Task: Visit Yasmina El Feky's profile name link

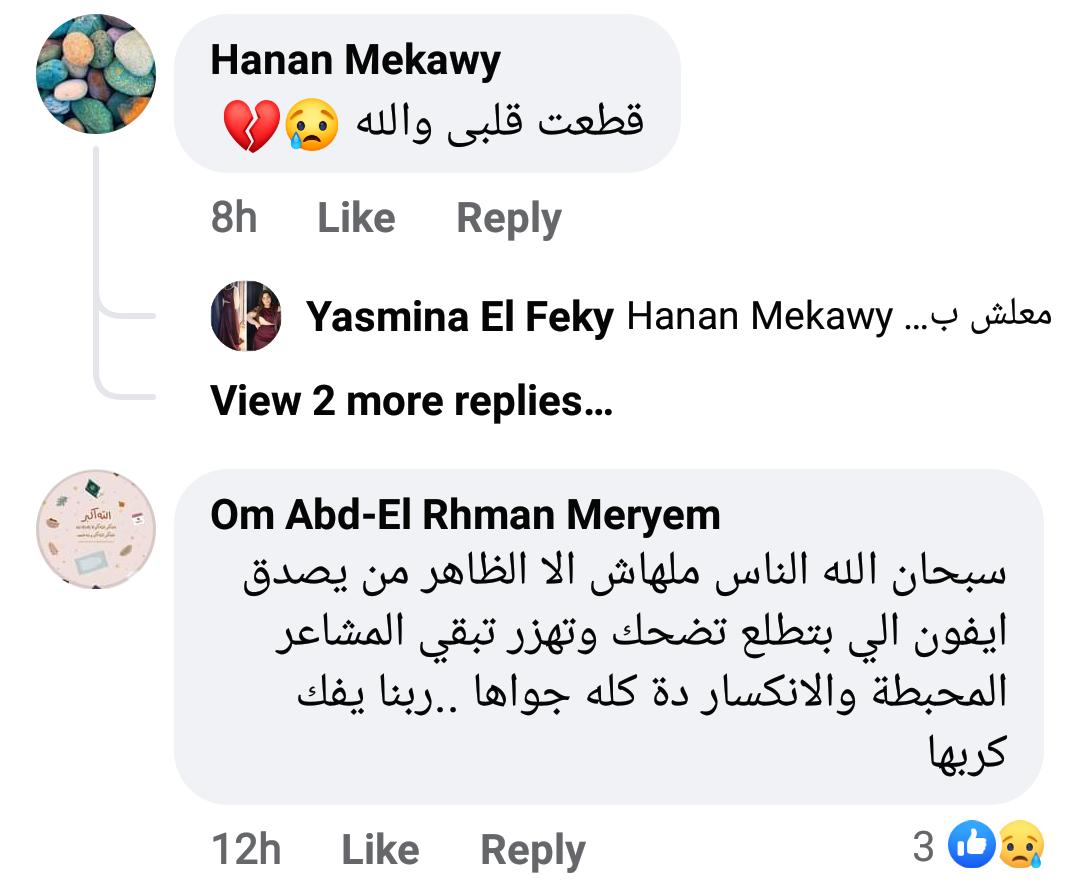Action: [460, 317]
